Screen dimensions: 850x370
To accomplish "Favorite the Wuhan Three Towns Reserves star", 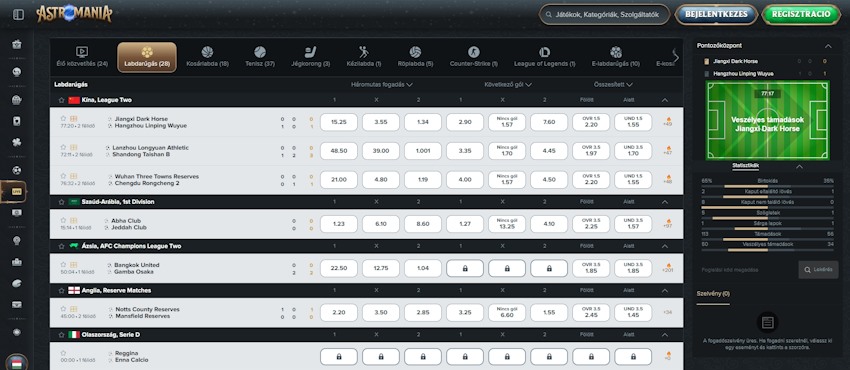I will pyautogui.click(x=63, y=176).
